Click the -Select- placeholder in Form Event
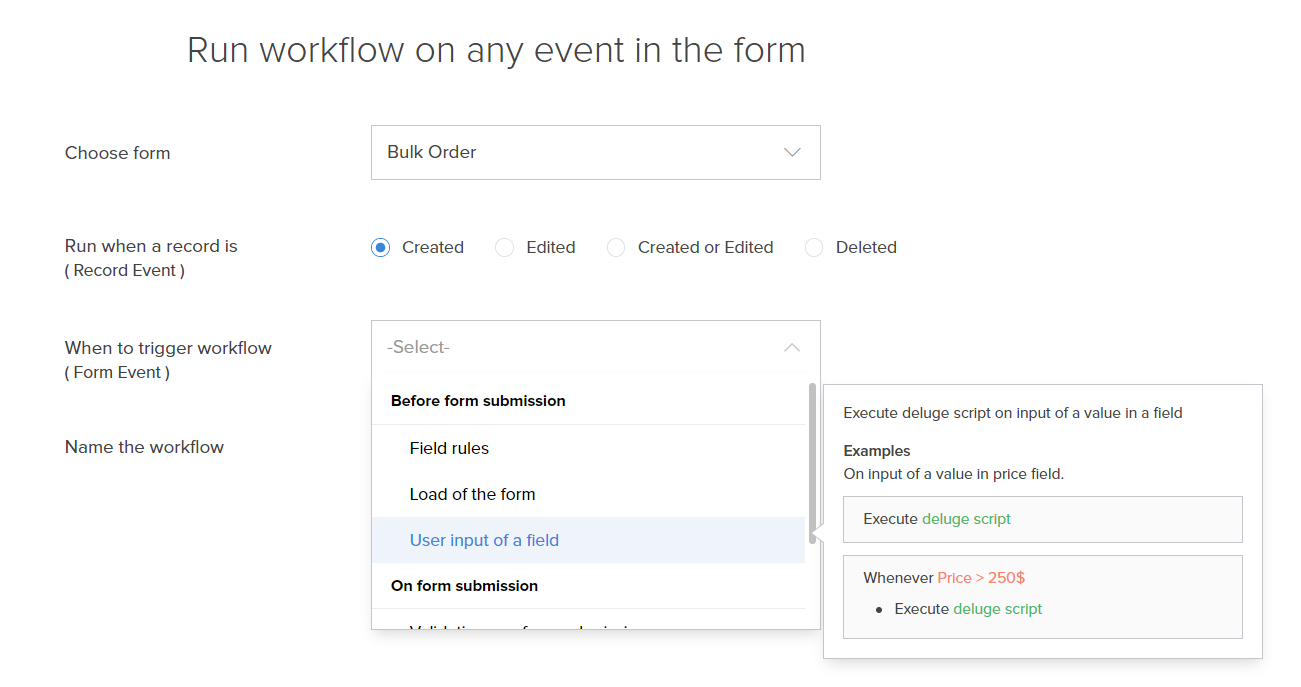This screenshot has width=1301, height=687. (419, 347)
